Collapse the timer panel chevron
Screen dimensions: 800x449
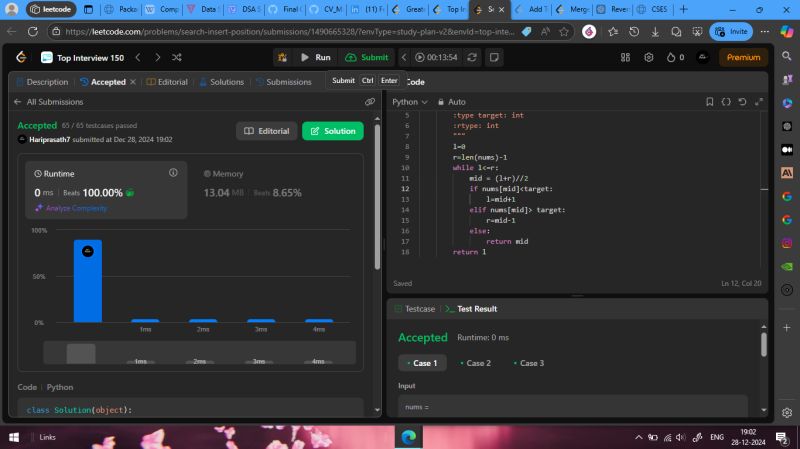click(x=404, y=58)
